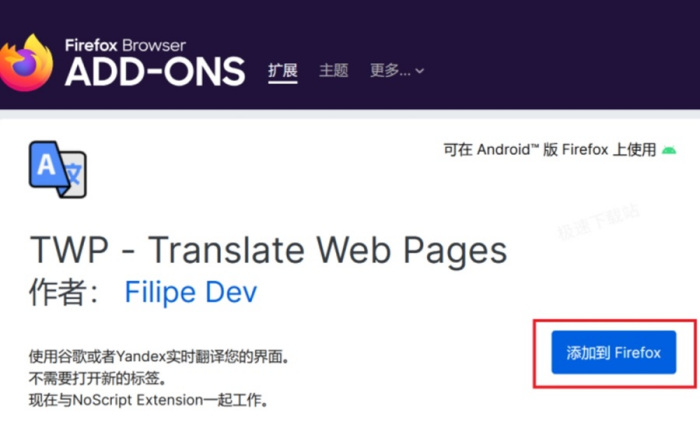This screenshot has width=700, height=435.
Task: Click the ADD-ONS wordmark in header
Action: [155, 72]
